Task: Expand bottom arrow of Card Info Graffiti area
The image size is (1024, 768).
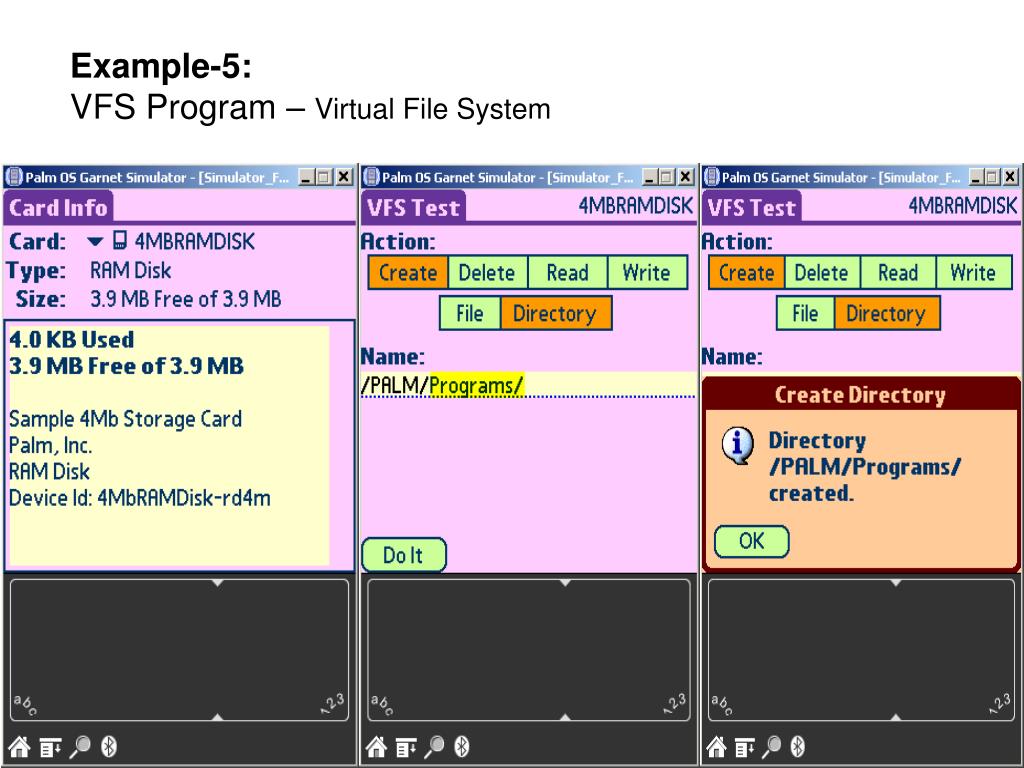Action: [217, 717]
